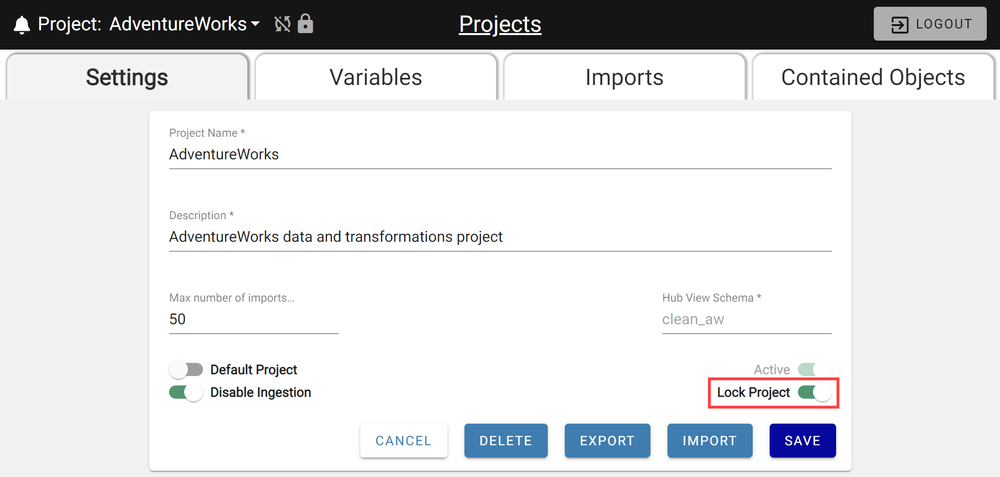Image resolution: width=1000 pixels, height=477 pixels.
Task: Toggle the Active switch
Action: 814,370
